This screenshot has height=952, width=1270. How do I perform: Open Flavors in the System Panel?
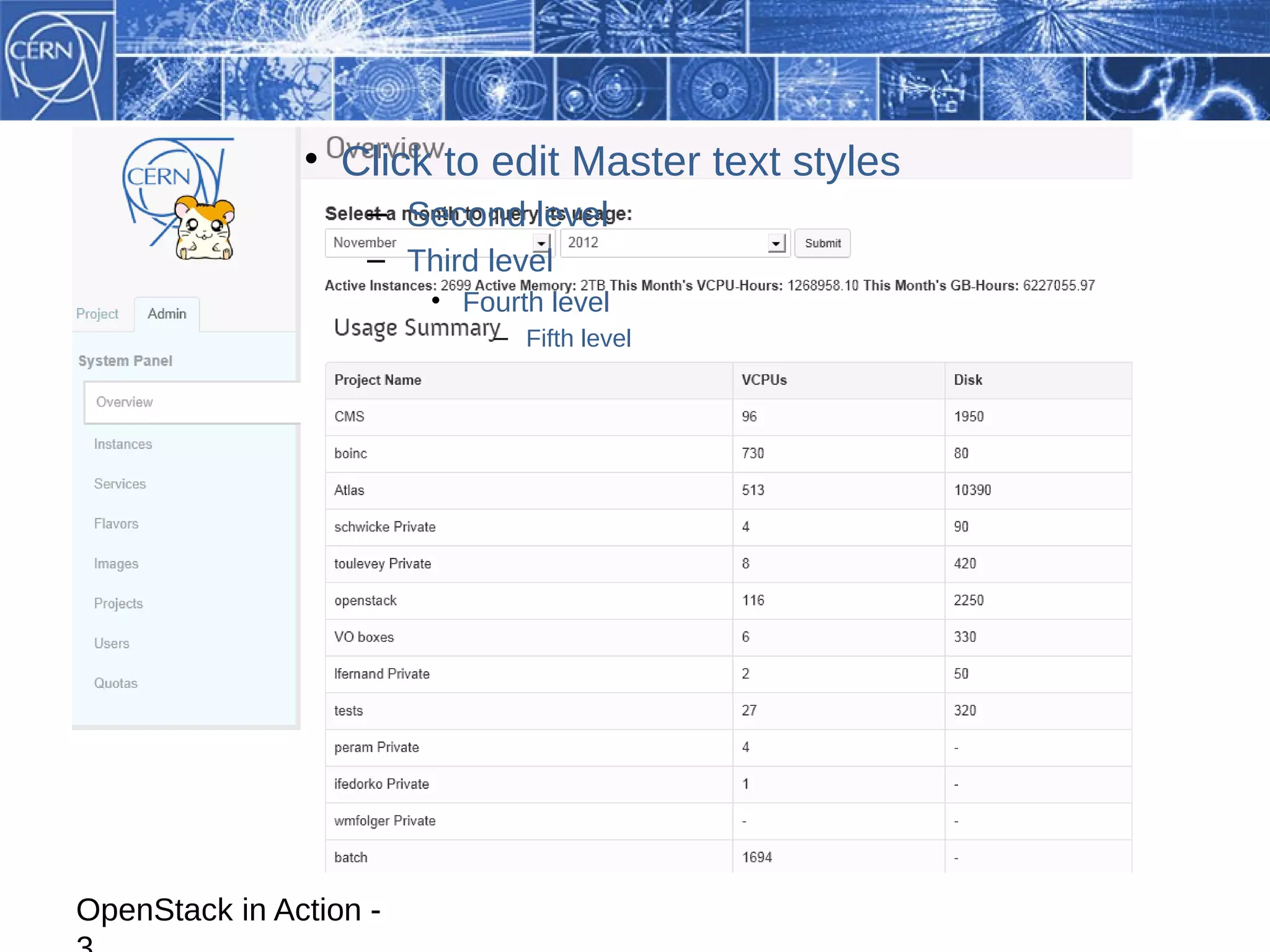tap(116, 524)
